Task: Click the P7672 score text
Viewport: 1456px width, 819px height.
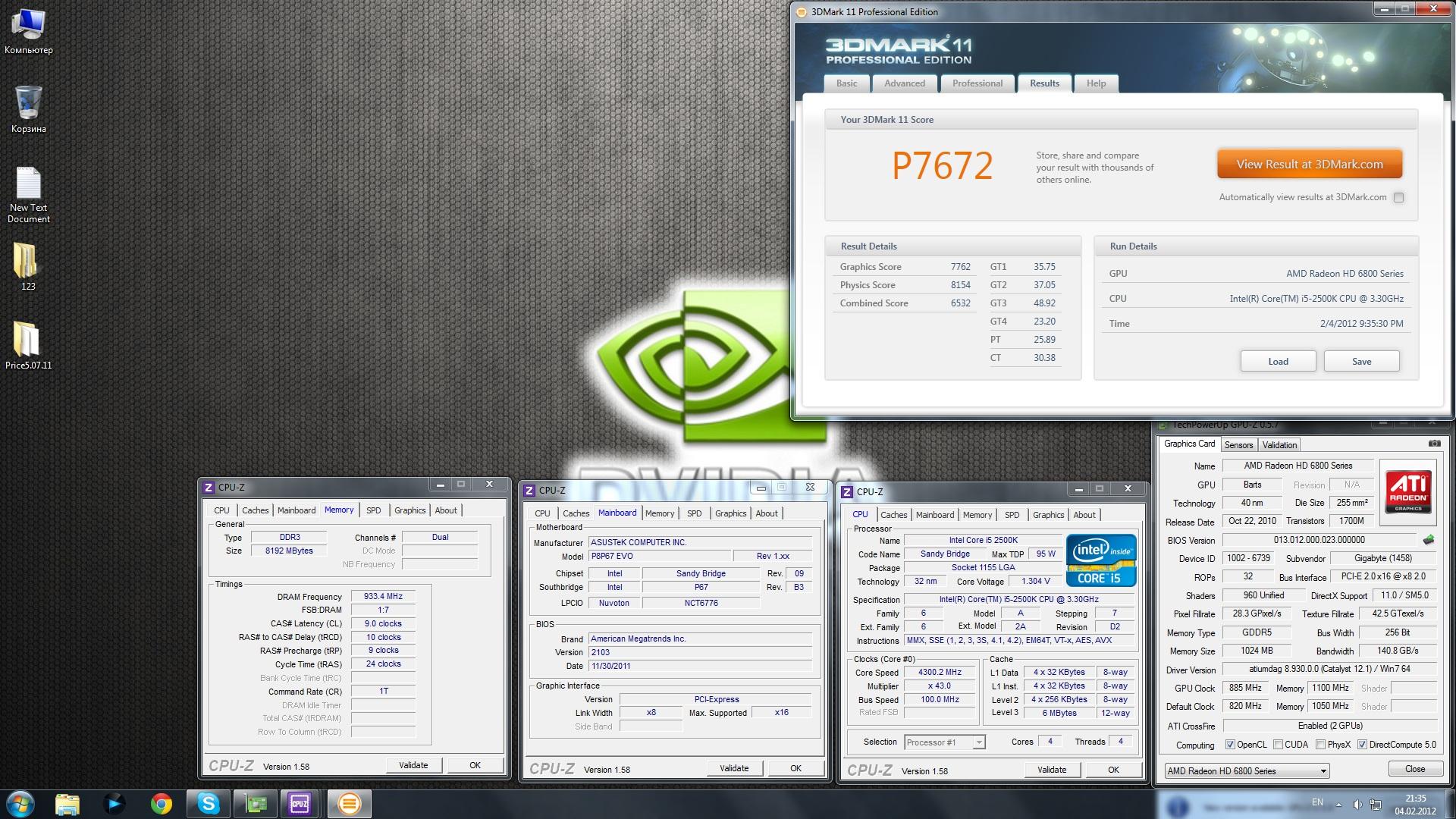Action: [942, 165]
